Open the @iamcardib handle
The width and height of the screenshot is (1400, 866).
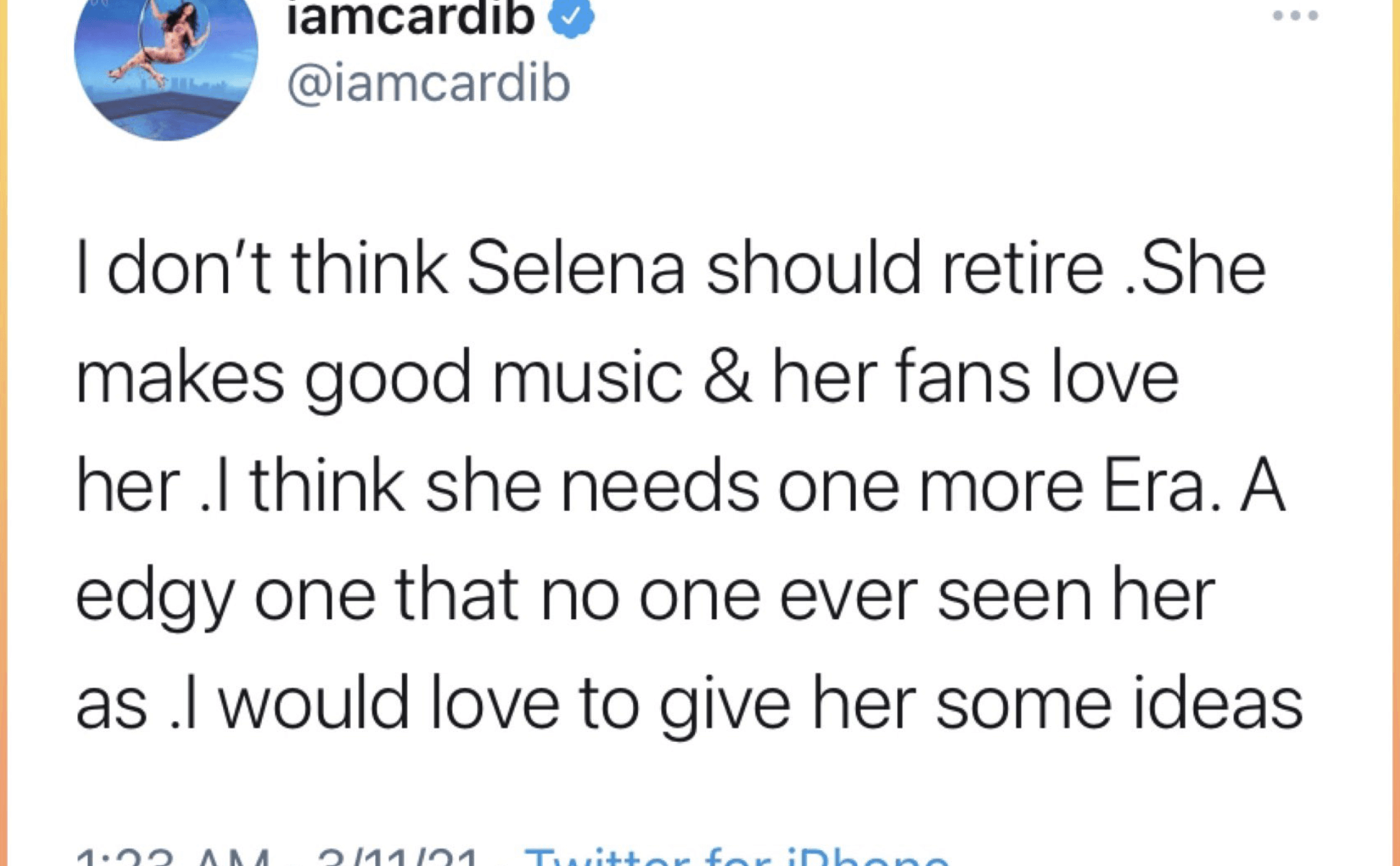click(x=429, y=84)
